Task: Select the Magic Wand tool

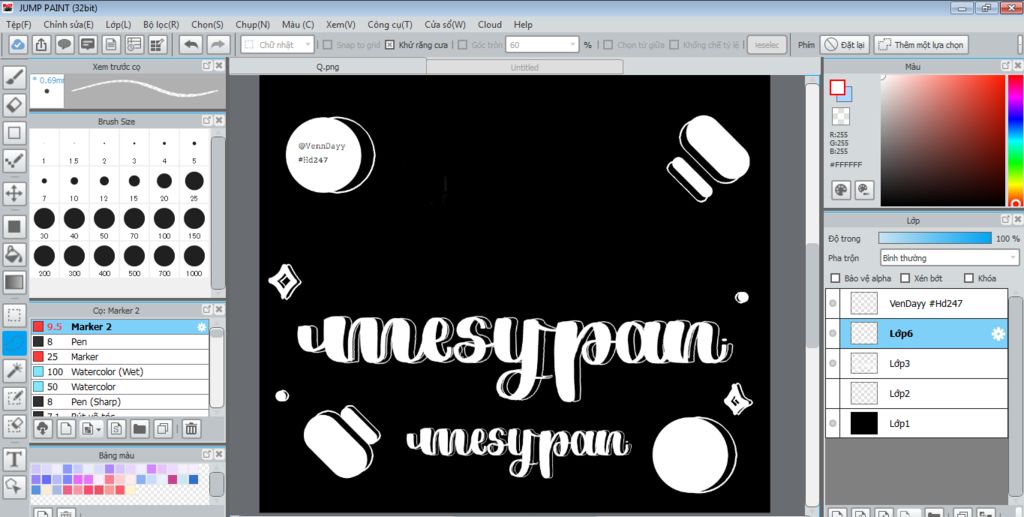Action: (14, 370)
